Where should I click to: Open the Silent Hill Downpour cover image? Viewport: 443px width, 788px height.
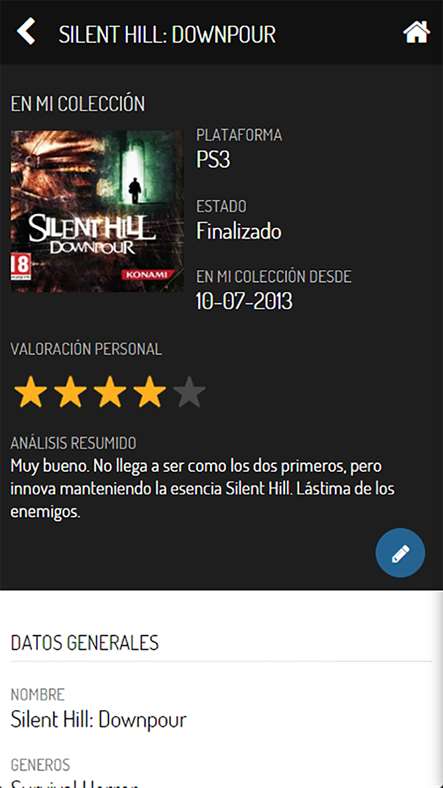click(x=97, y=211)
